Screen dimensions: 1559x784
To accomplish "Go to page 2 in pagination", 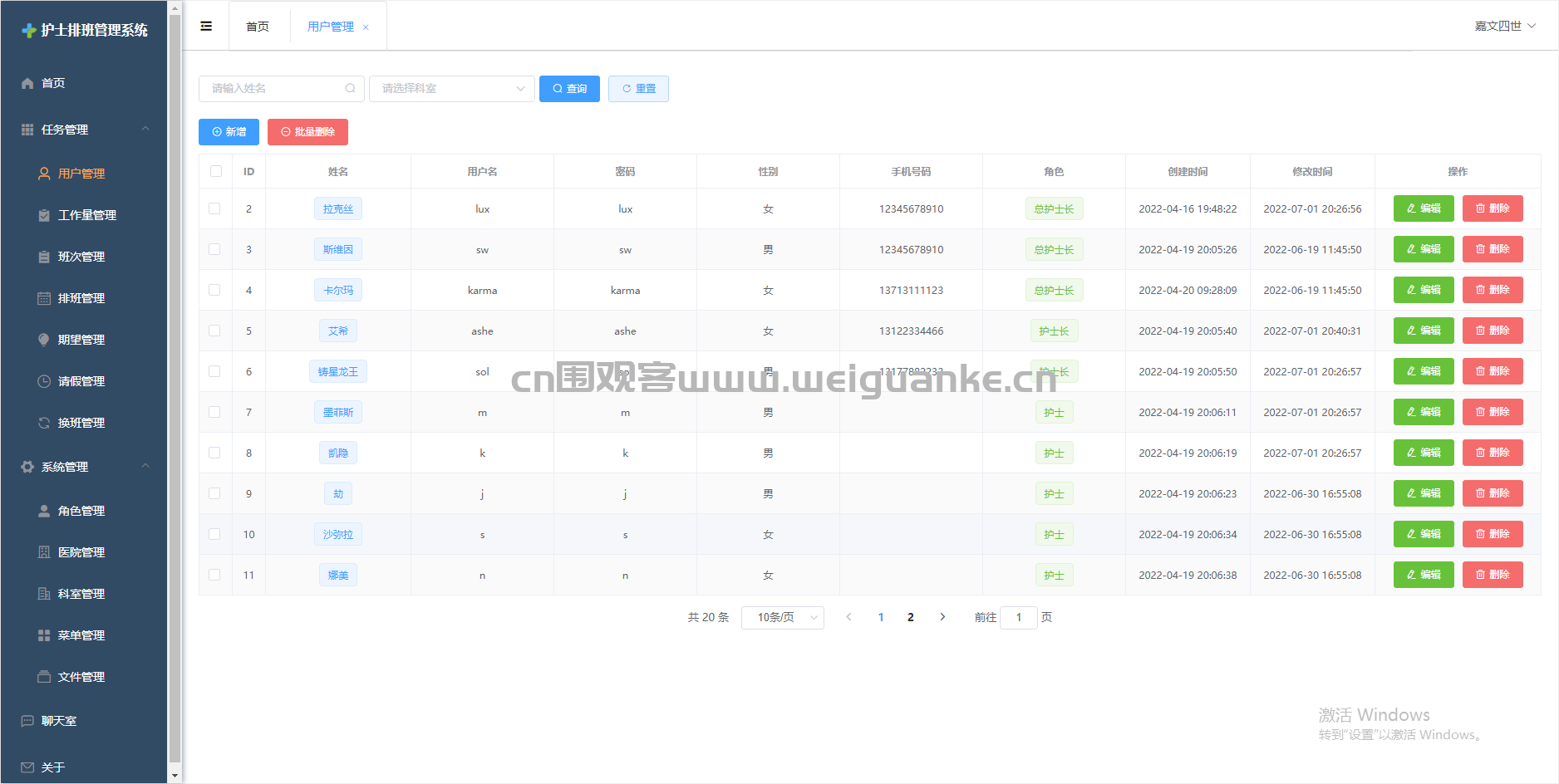I will 911,617.
